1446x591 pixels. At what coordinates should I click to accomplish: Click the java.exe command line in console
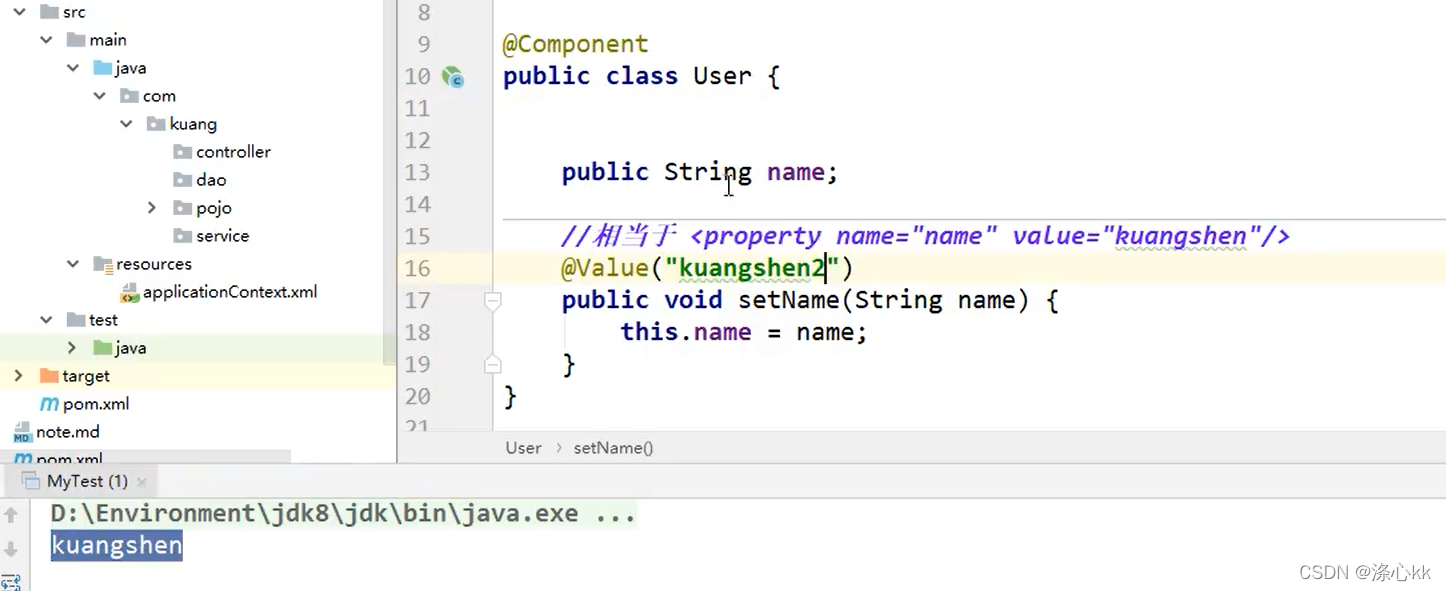(343, 514)
